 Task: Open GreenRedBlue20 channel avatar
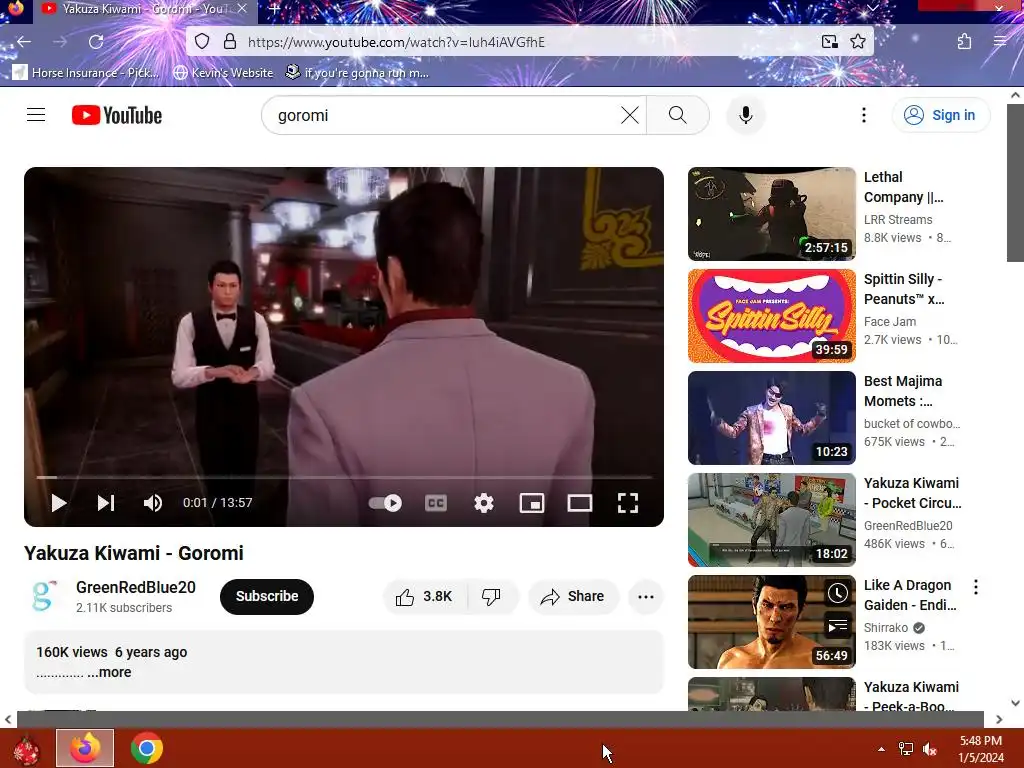44,596
